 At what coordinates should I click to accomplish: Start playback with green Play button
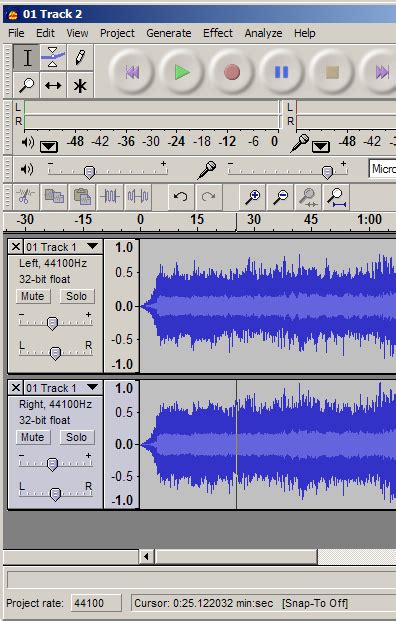coord(182,72)
